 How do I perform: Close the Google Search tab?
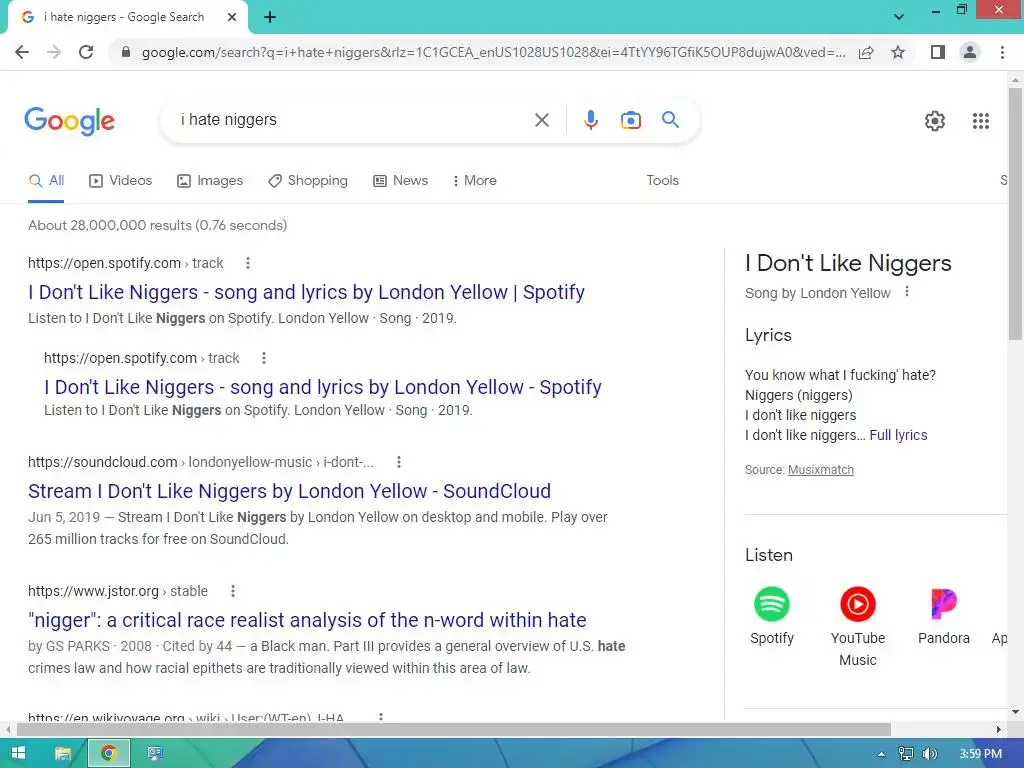click(x=232, y=17)
